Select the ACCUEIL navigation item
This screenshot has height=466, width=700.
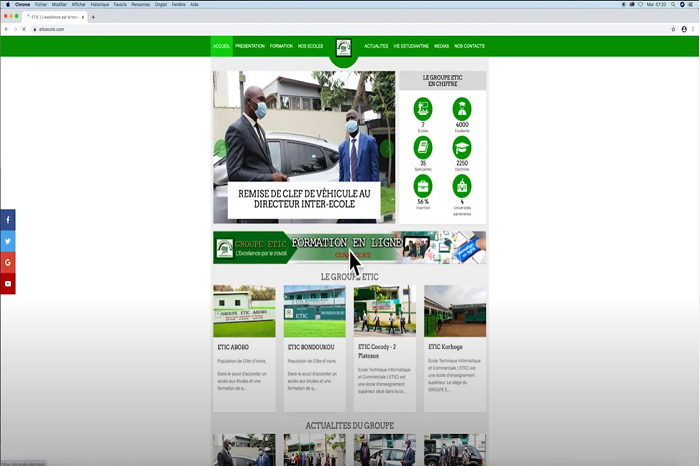[221, 46]
